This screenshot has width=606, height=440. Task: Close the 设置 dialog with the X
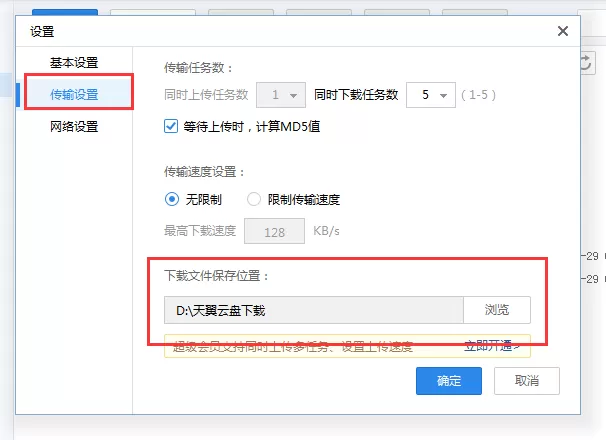(563, 31)
